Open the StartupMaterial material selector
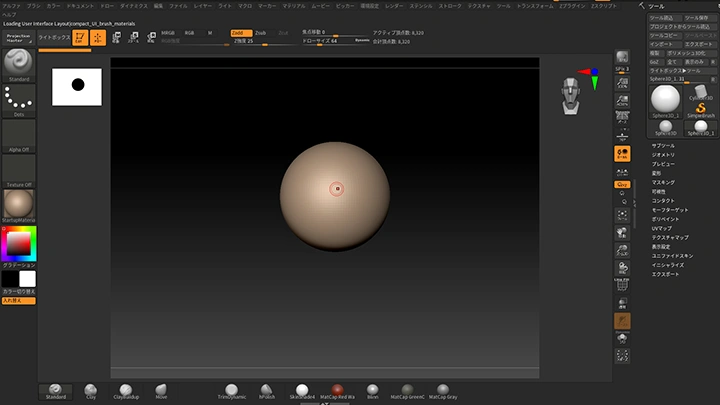Screen dimensions: 720x405 [19, 206]
